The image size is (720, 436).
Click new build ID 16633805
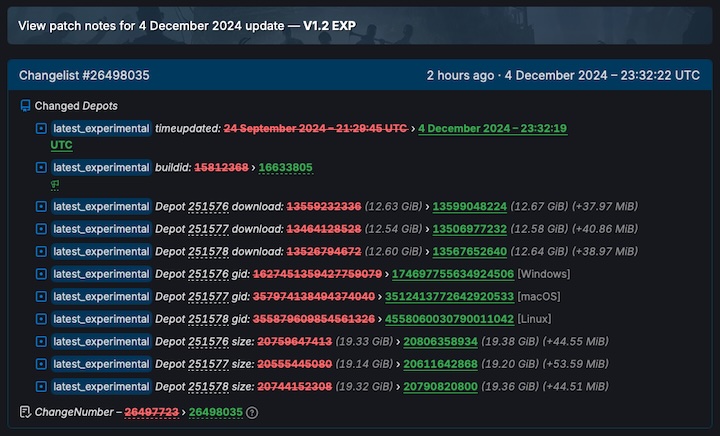[285, 168]
